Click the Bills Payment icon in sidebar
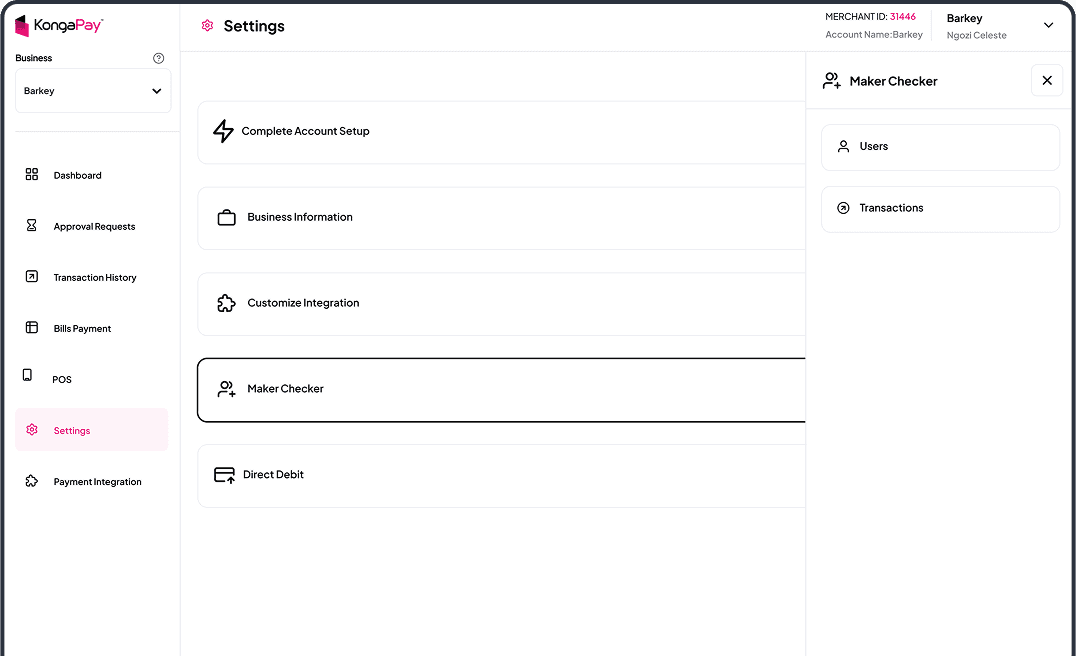This screenshot has width=1076, height=656. 30,328
